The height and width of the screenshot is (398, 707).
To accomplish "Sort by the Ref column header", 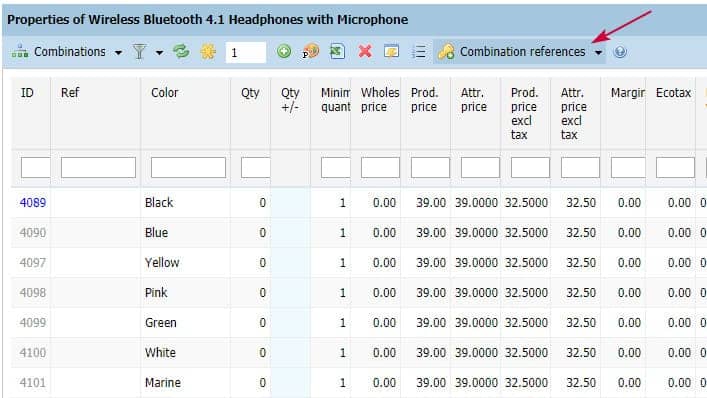I will tap(70, 93).
